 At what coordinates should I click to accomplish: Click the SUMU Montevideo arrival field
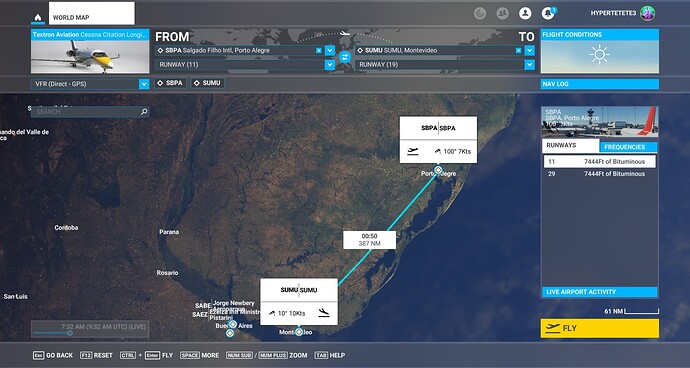pos(439,51)
